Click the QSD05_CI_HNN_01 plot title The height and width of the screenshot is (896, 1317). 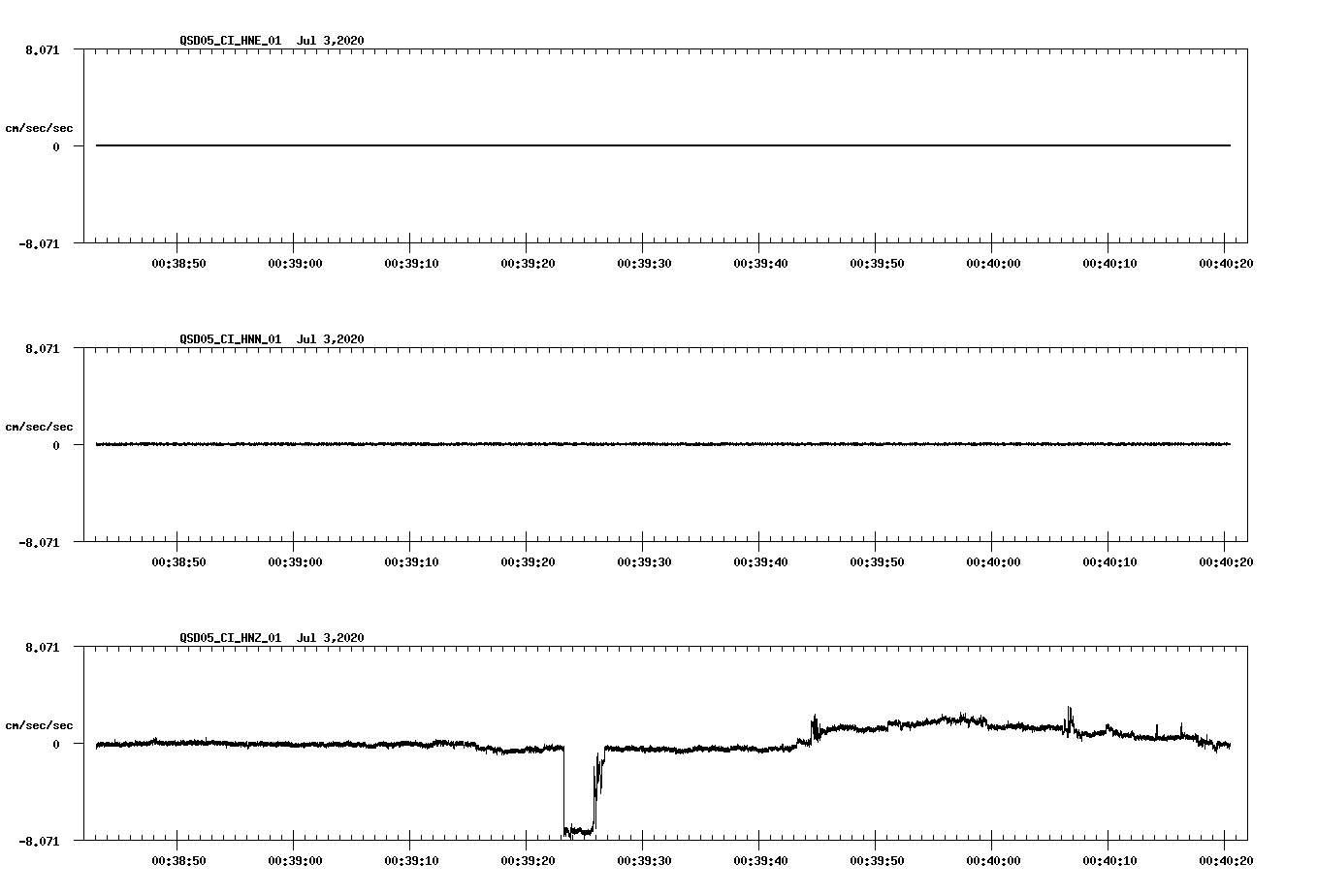click(231, 339)
